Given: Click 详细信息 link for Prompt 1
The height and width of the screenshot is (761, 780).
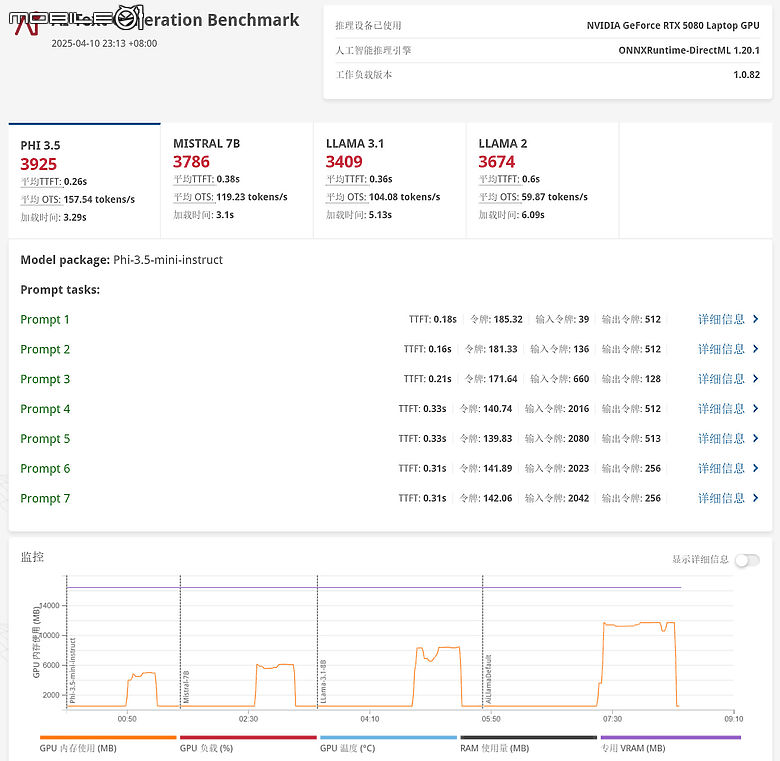Looking at the screenshot, I should (721, 319).
